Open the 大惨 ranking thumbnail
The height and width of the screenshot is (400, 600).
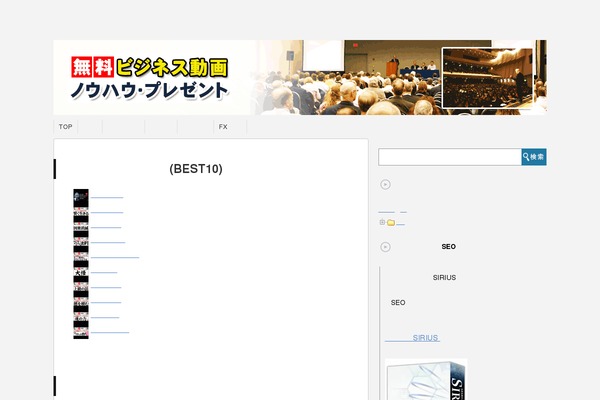(x=81, y=273)
